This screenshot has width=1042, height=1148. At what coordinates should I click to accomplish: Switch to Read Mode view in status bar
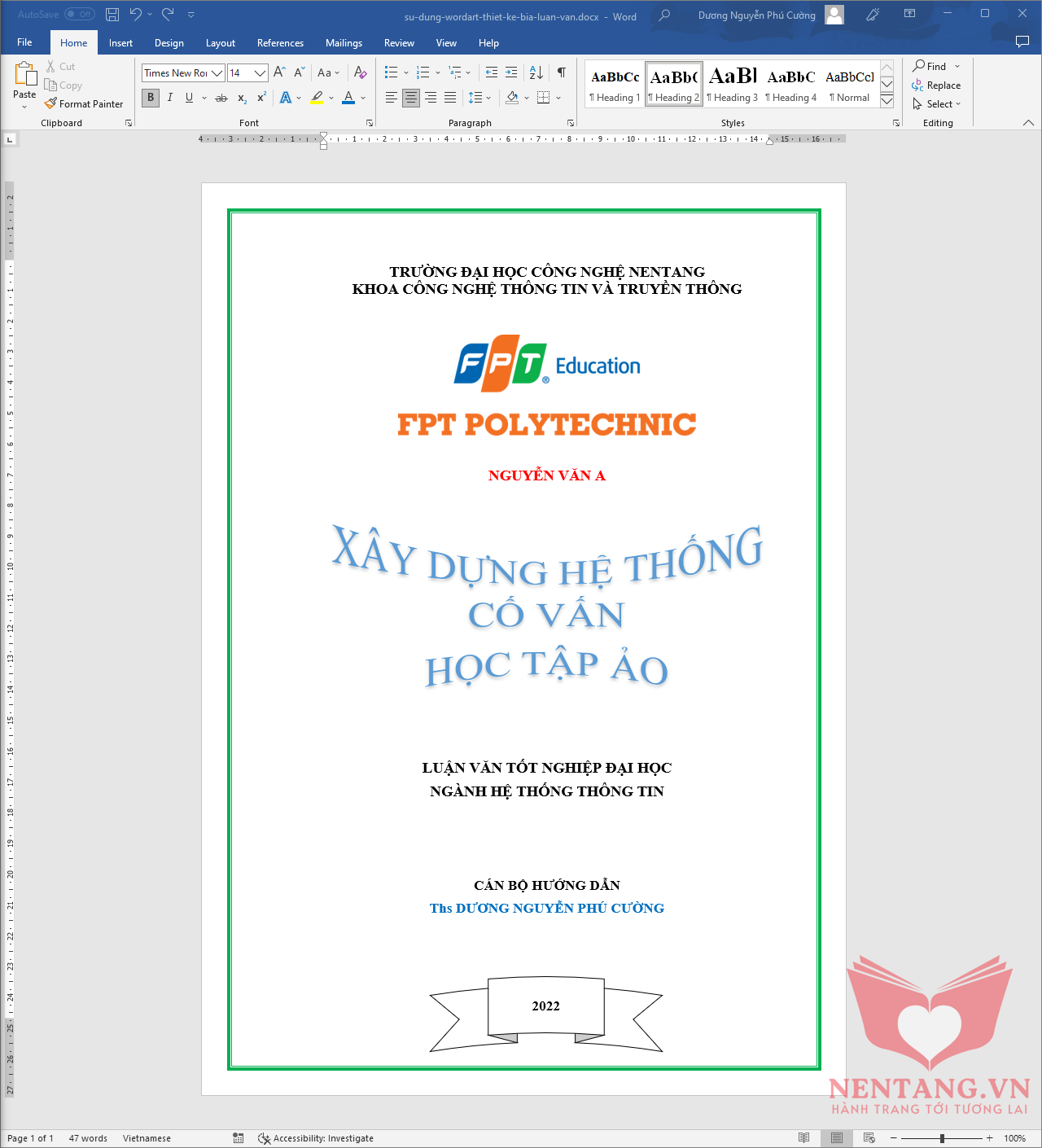(803, 1137)
